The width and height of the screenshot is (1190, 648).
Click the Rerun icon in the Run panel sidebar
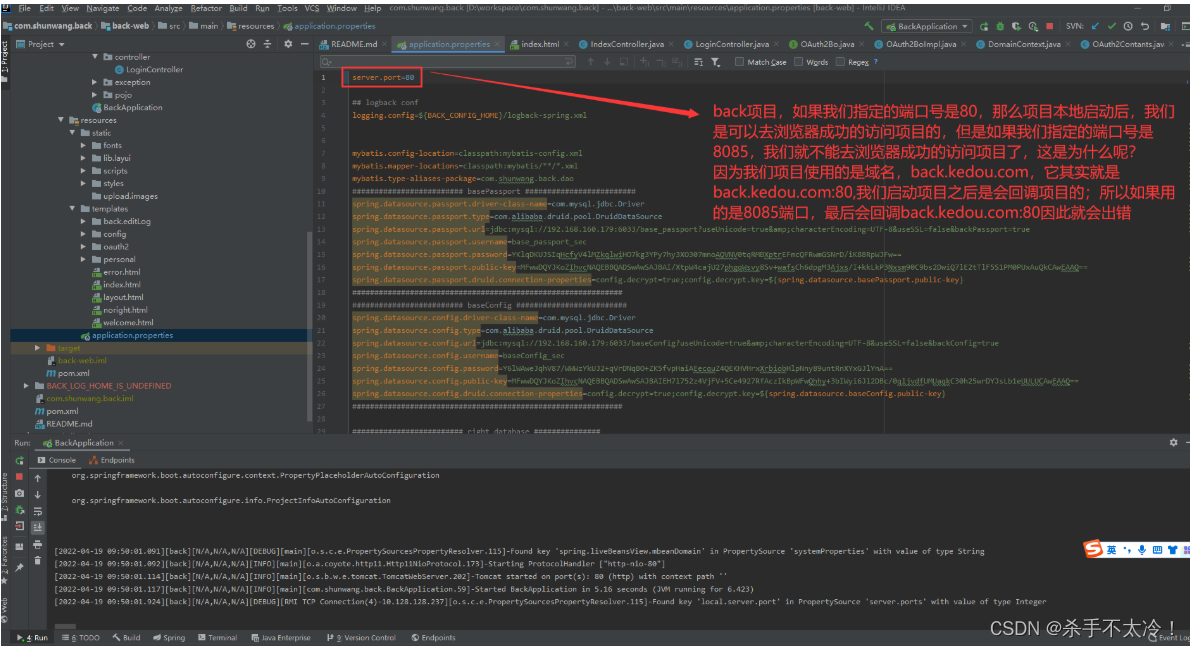(x=20, y=461)
